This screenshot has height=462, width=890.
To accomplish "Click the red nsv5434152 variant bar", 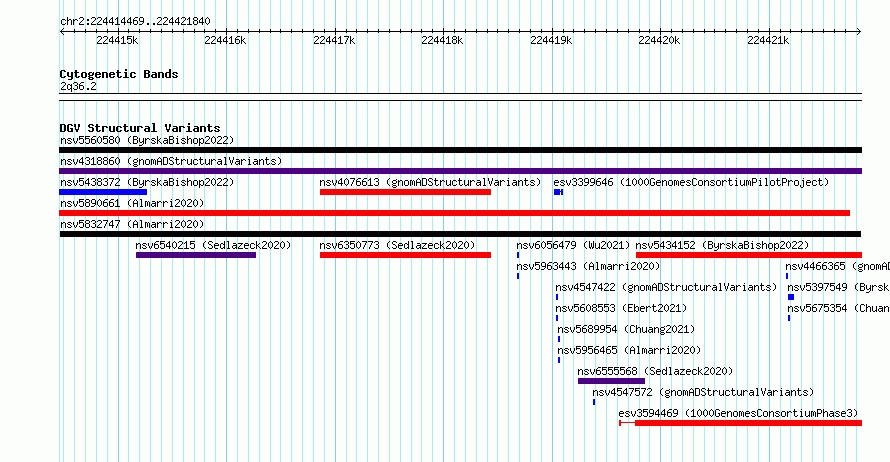I will tap(749, 255).
